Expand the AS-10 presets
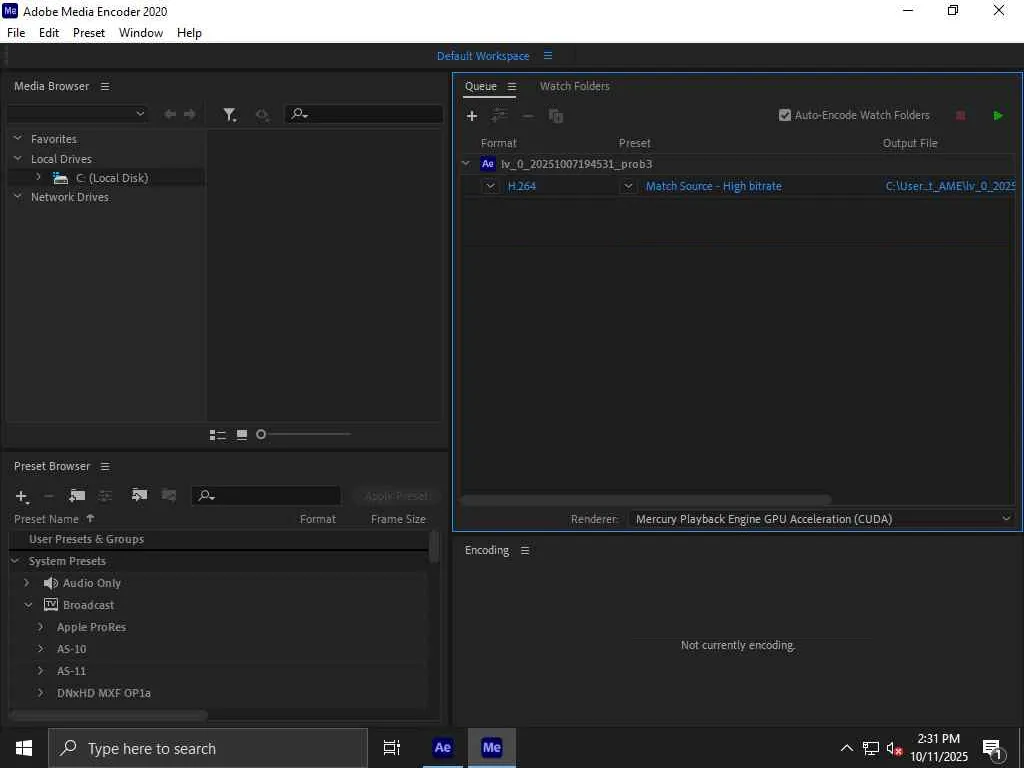The height and width of the screenshot is (768, 1024). point(40,649)
